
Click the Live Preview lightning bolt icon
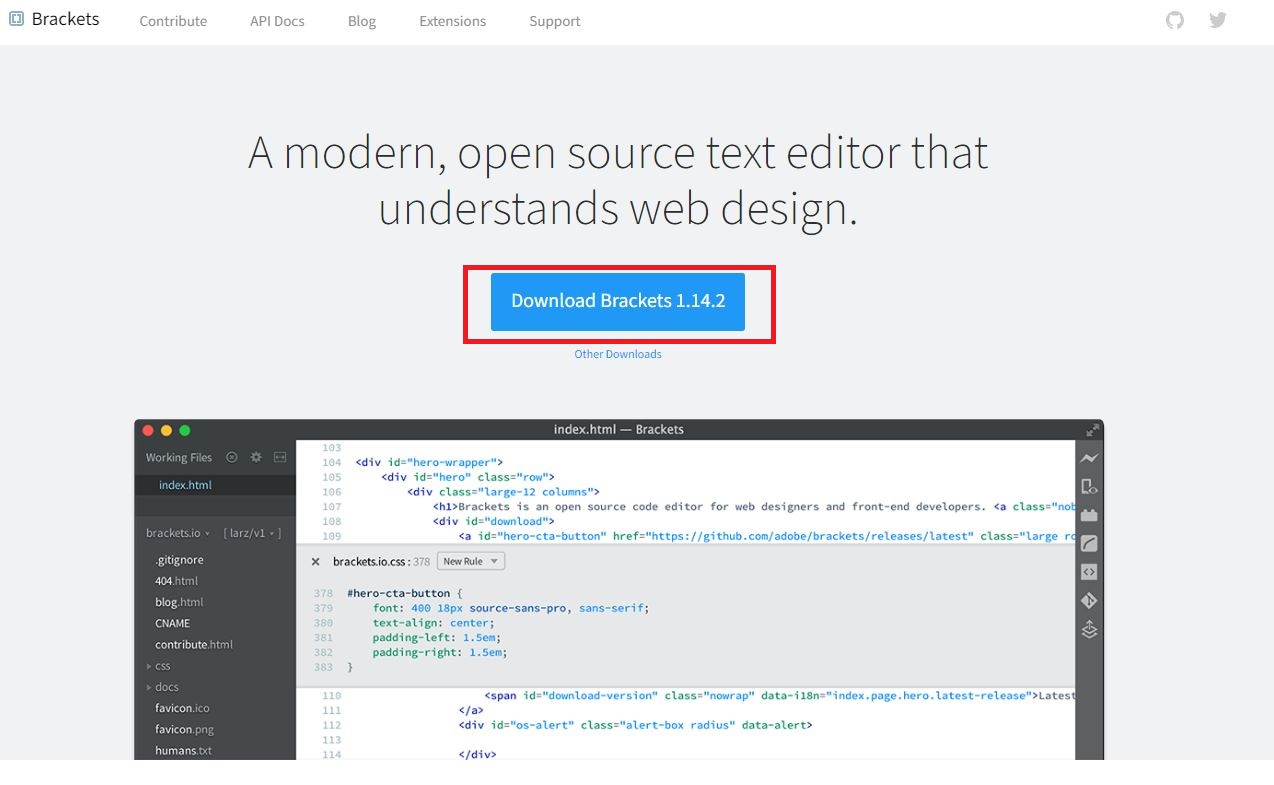point(1089,458)
